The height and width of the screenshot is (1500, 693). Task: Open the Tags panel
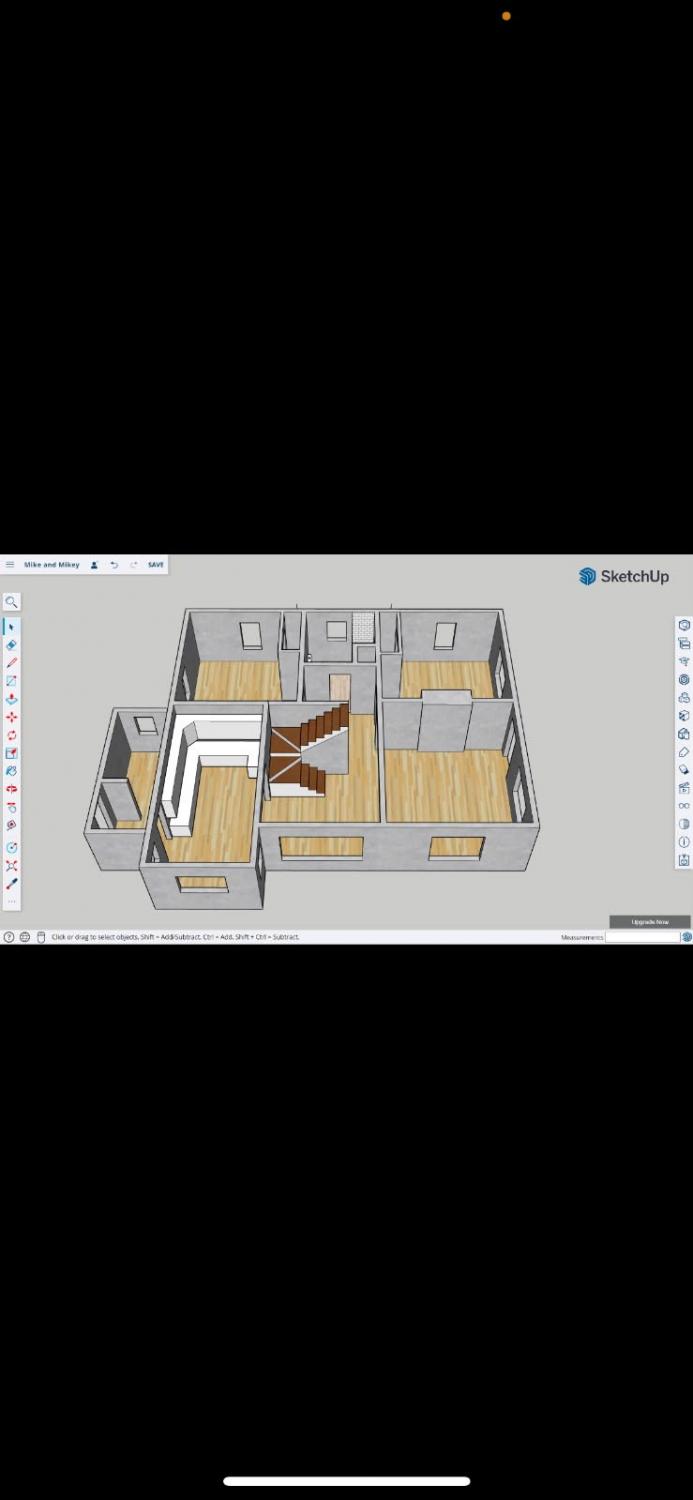(684, 752)
